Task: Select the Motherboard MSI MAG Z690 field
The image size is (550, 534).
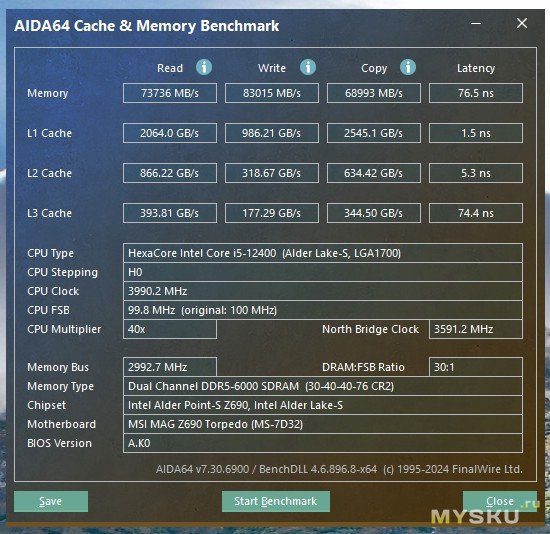Action: (x=323, y=424)
